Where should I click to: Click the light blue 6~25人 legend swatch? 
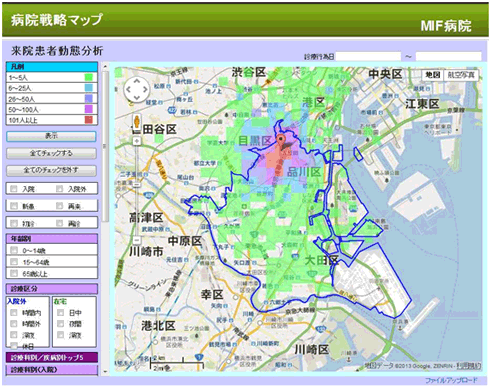tap(89, 88)
